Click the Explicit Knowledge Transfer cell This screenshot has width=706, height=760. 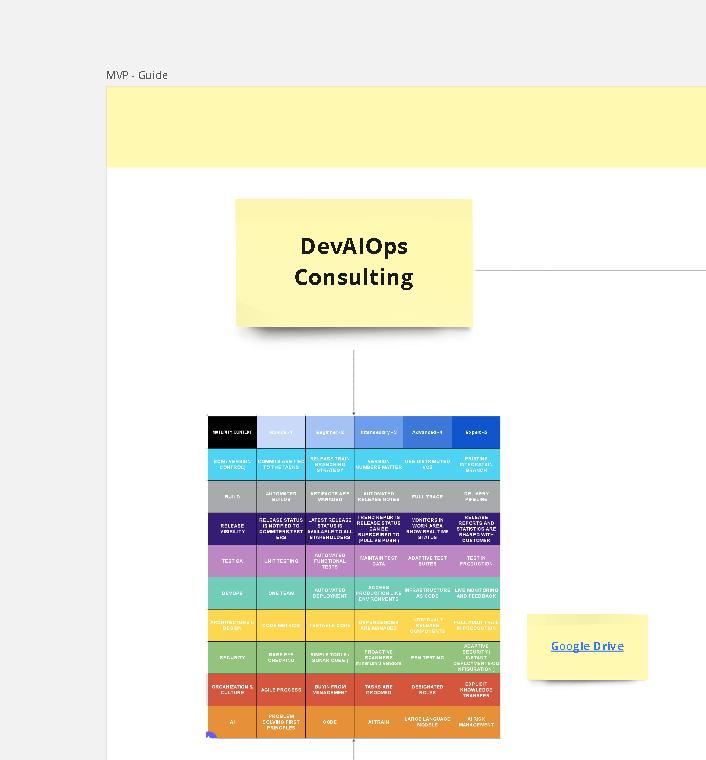tap(476, 690)
